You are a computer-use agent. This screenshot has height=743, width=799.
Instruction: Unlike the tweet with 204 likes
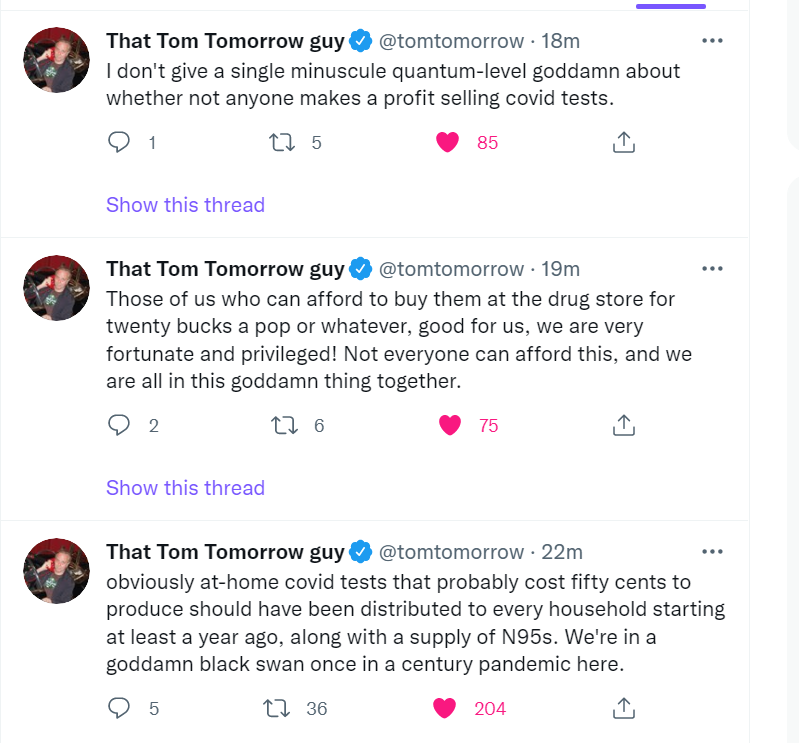pos(445,709)
